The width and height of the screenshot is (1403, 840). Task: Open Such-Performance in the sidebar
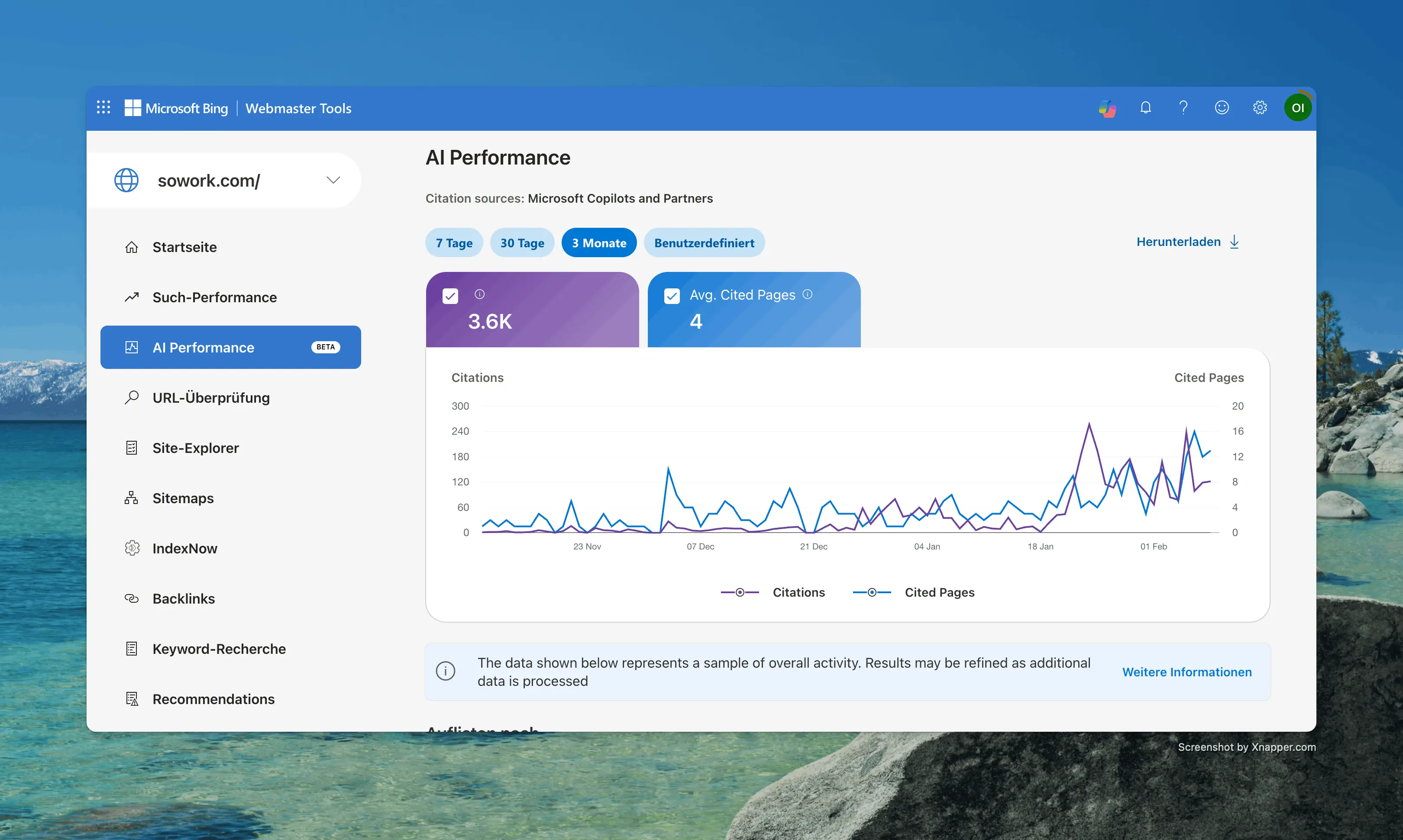(214, 297)
